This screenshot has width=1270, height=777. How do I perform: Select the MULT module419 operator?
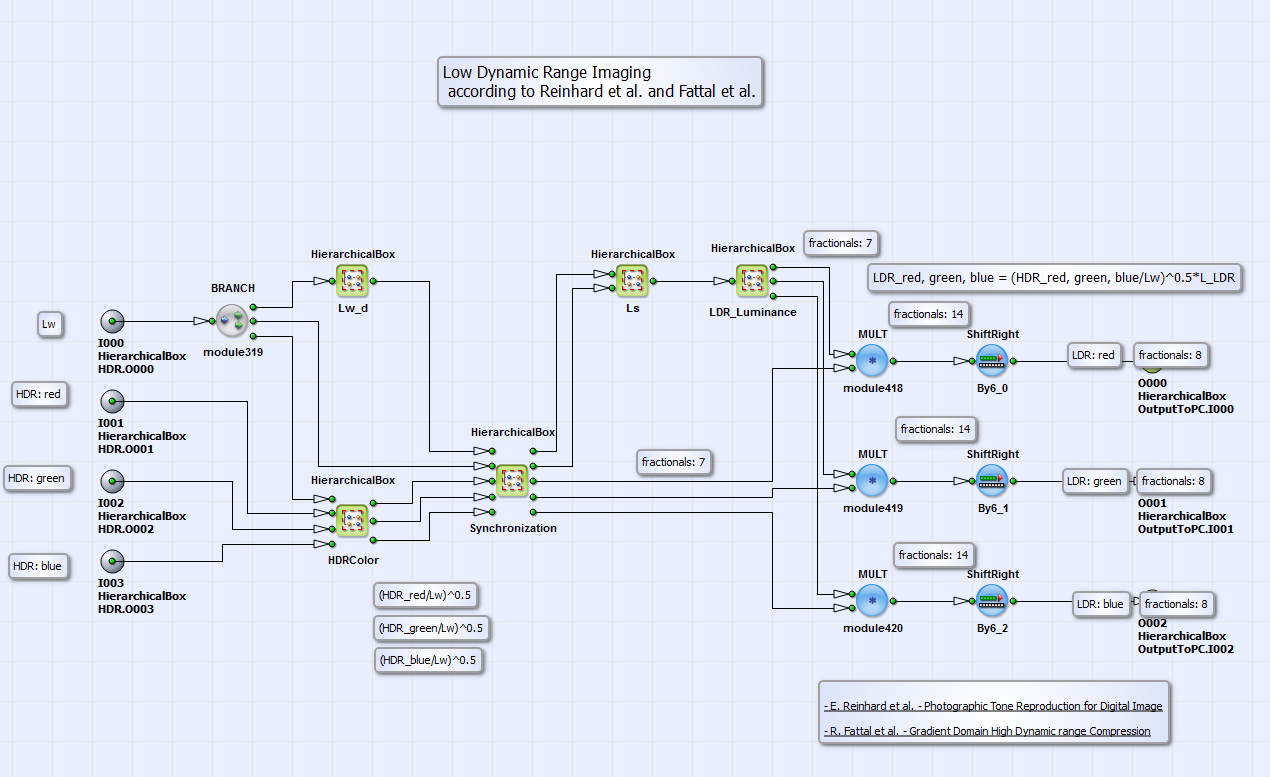click(x=872, y=481)
